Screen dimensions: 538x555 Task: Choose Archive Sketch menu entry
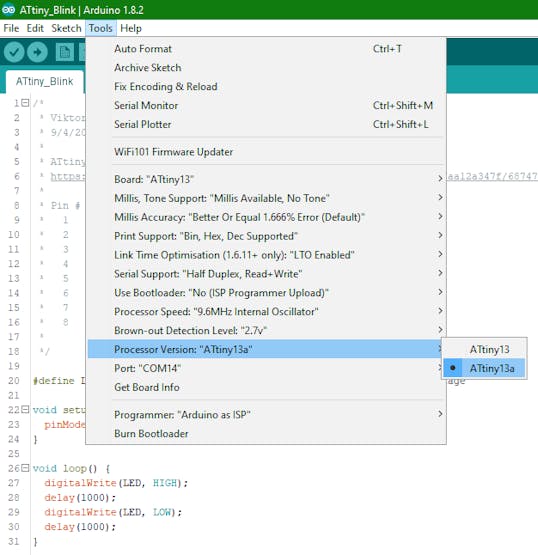click(267, 68)
